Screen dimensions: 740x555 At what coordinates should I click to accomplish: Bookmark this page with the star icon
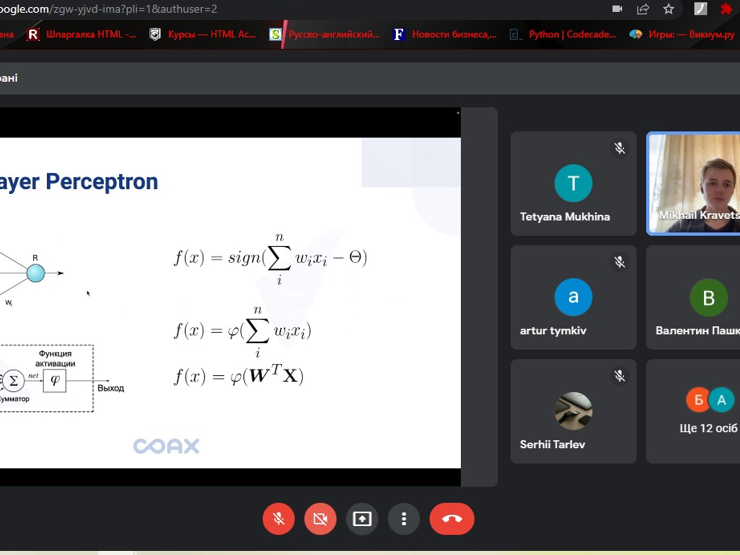[x=668, y=9]
